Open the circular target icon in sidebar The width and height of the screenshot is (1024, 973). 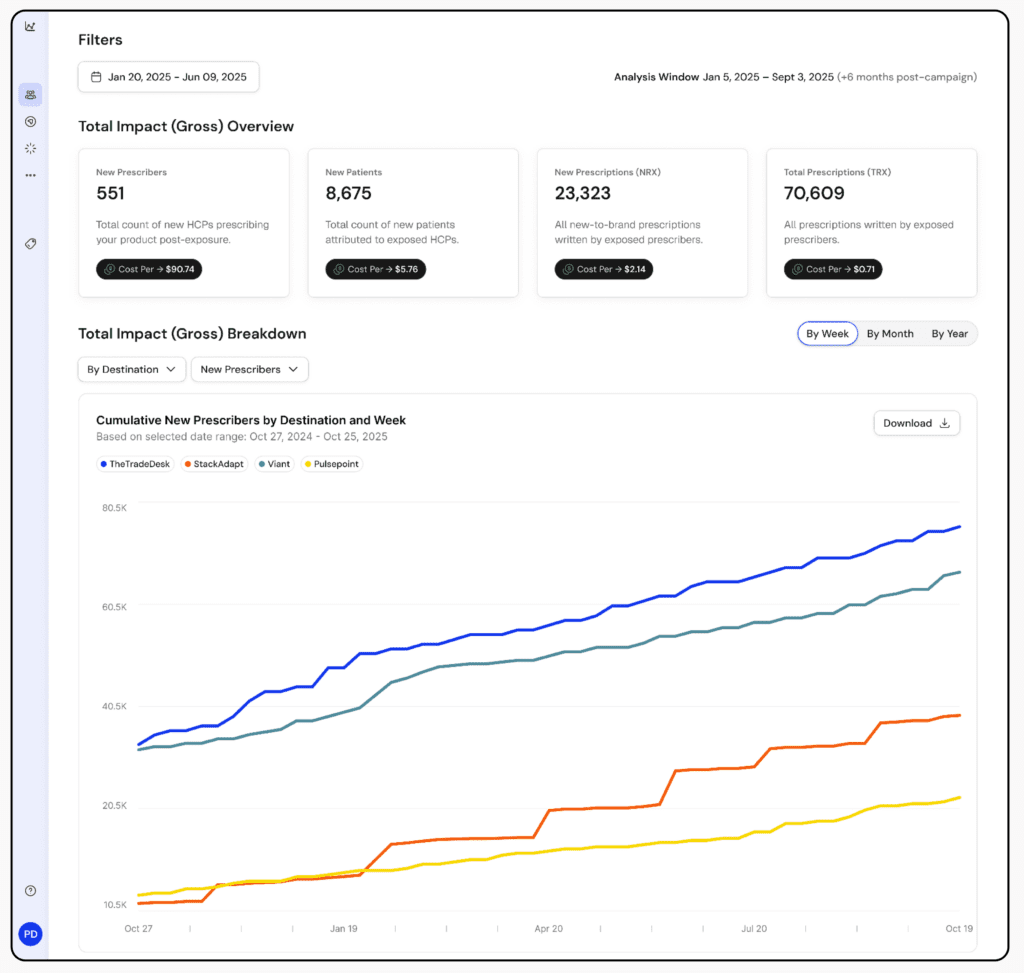pyautogui.click(x=30, y=122)
